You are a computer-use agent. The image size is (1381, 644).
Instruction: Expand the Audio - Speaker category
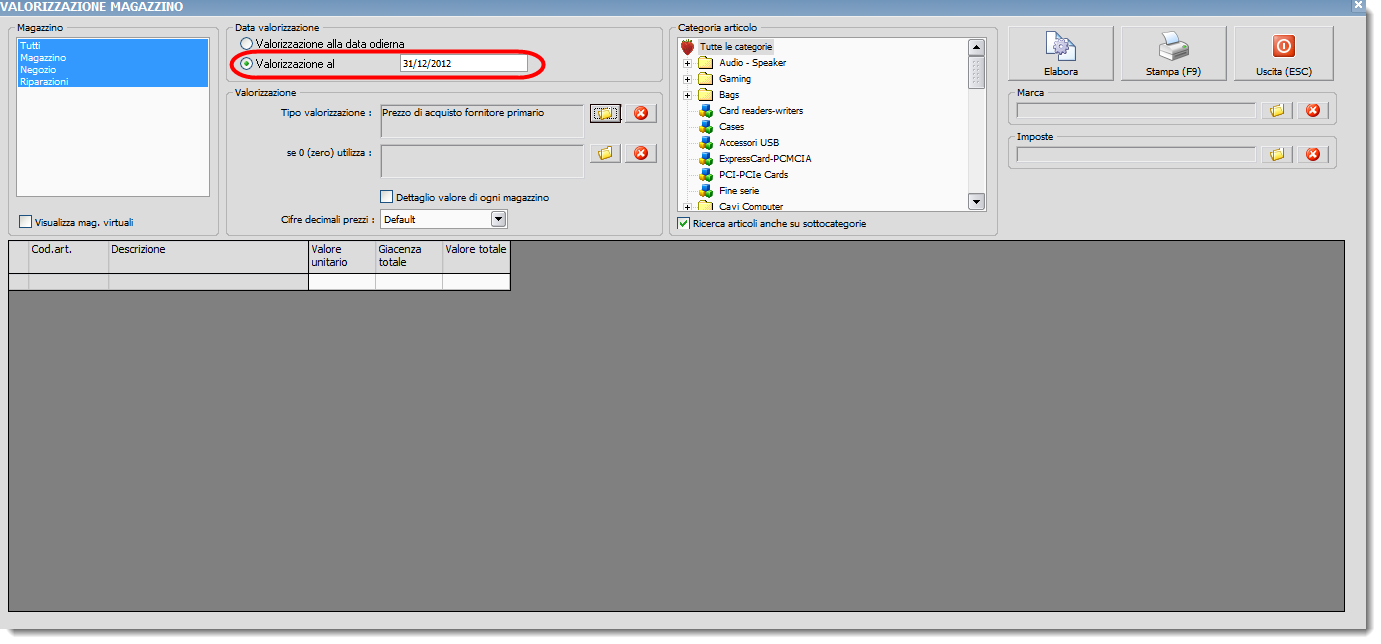(688, 63)
